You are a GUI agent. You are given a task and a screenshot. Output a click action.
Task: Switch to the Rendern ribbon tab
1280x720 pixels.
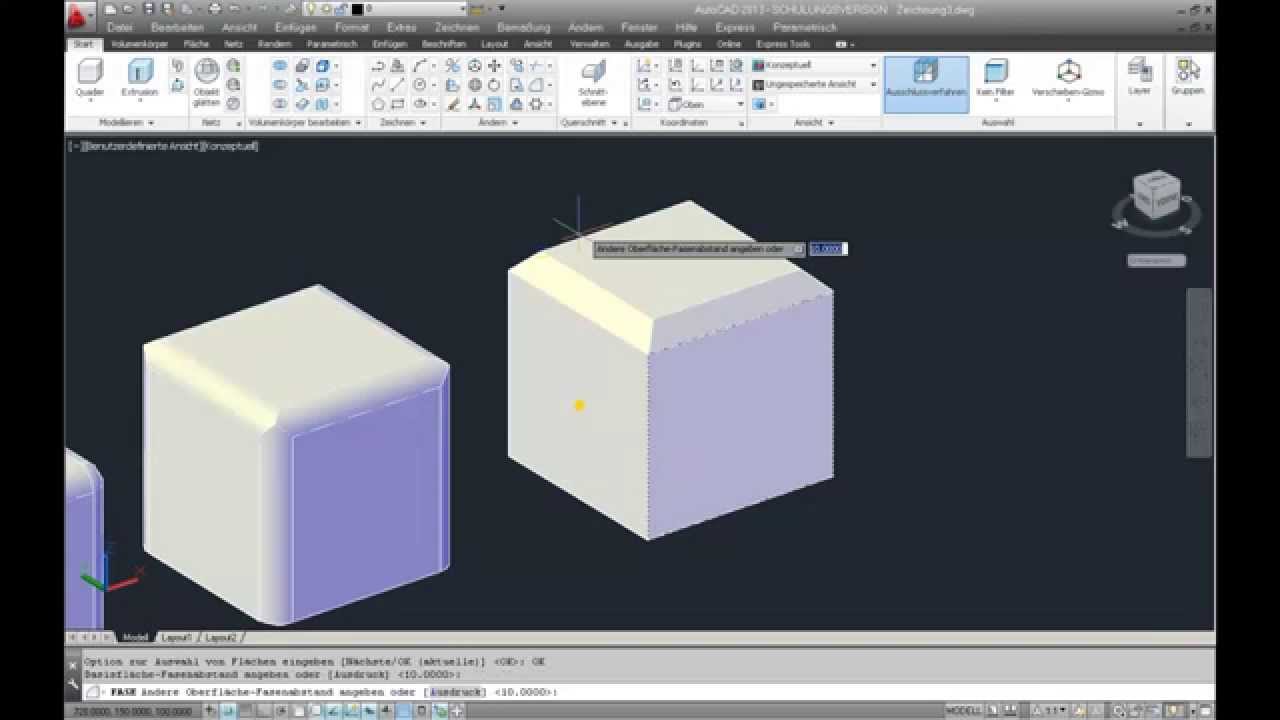(x=274, y=44)
